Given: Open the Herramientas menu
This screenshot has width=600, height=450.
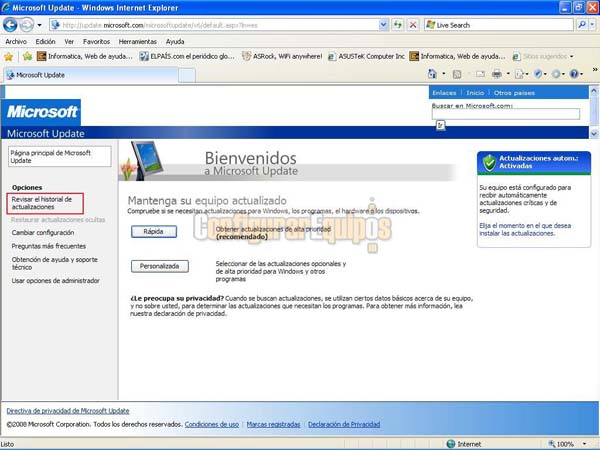Looking at the screenshot, I should click(x=137, y=41).
